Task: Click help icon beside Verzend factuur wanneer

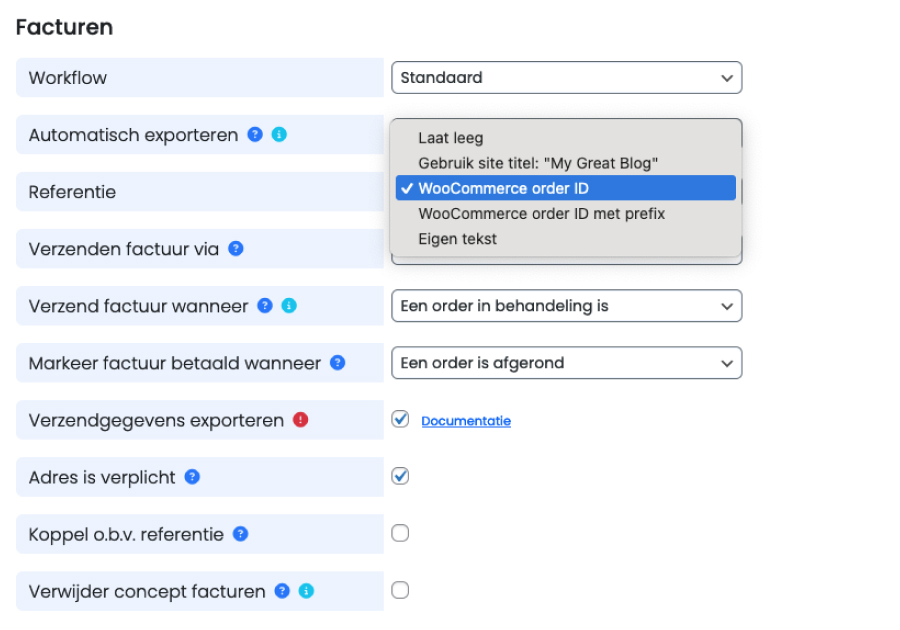Action: 265,306
